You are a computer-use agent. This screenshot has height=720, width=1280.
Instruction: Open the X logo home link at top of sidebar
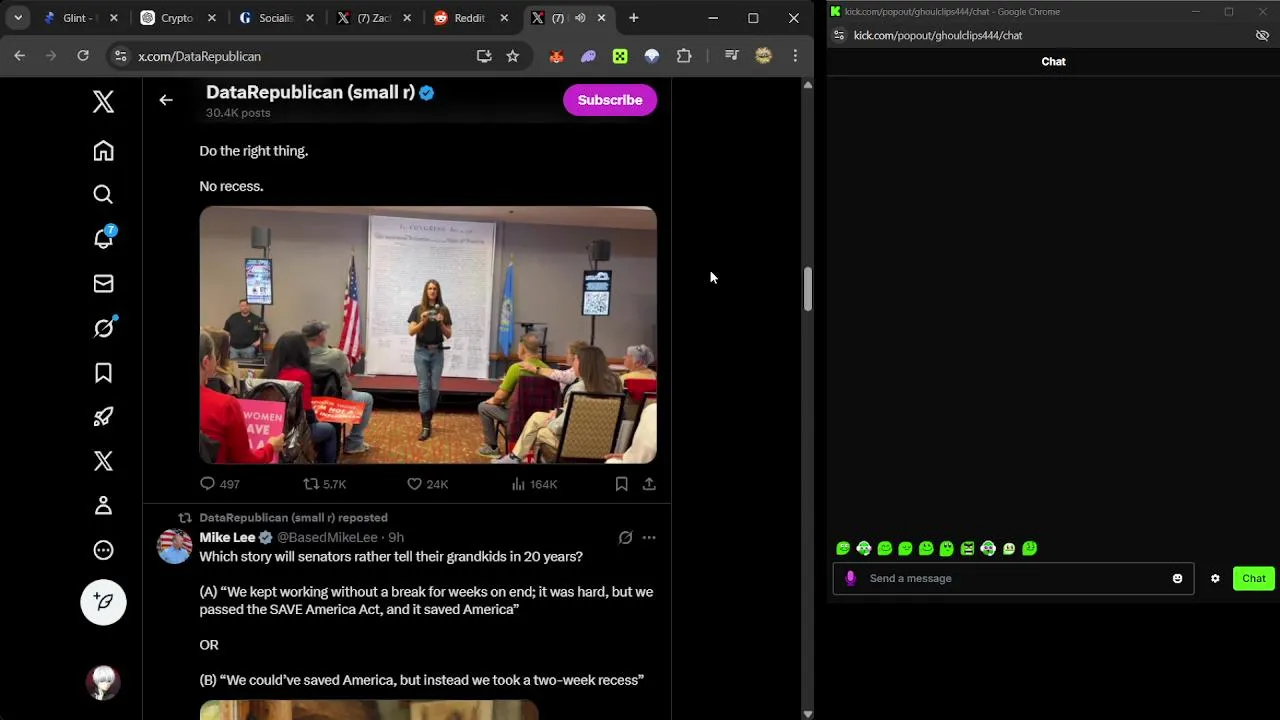[103, 102]
